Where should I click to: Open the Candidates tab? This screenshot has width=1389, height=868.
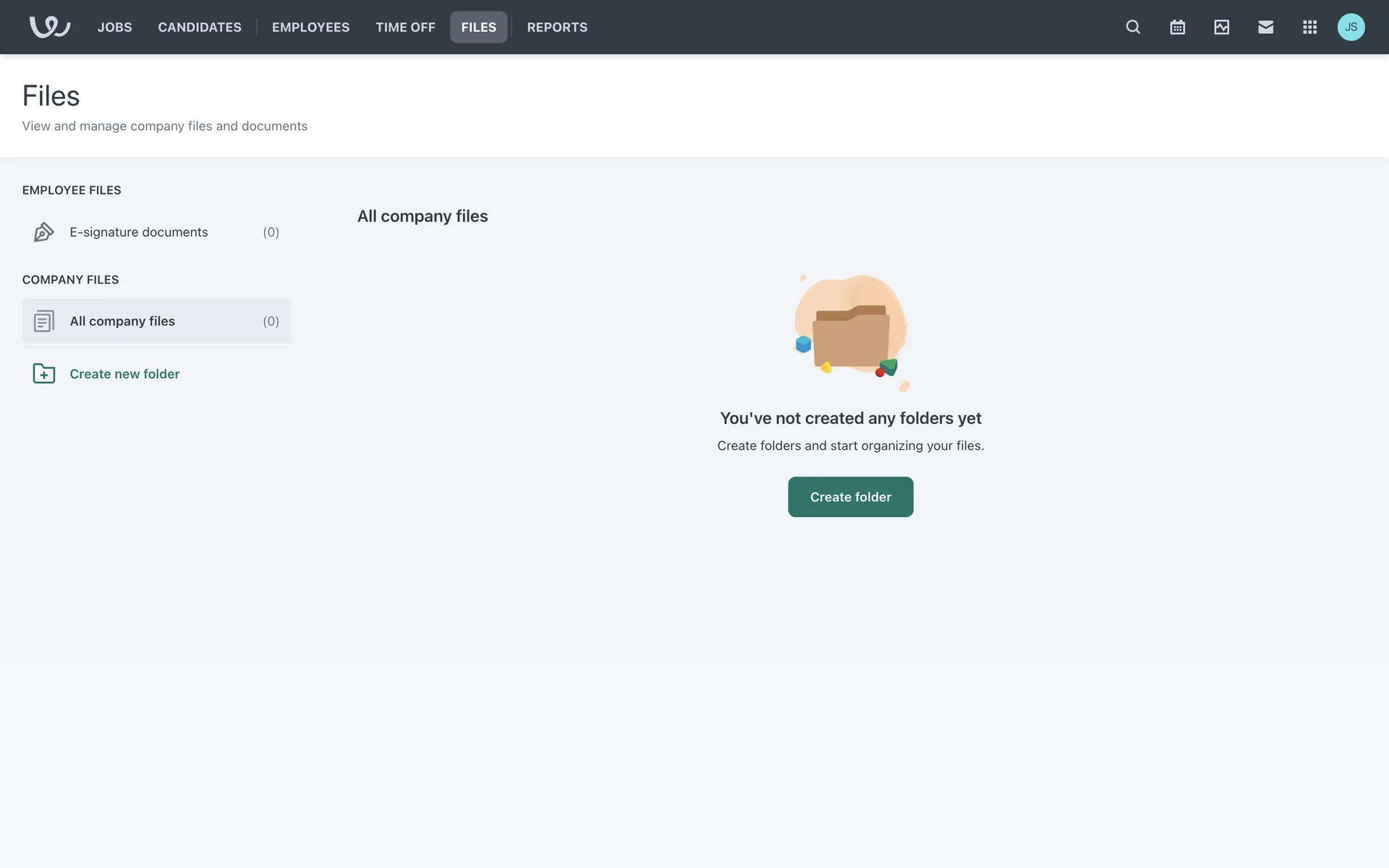pyautogui.click(x=200, y=27)
